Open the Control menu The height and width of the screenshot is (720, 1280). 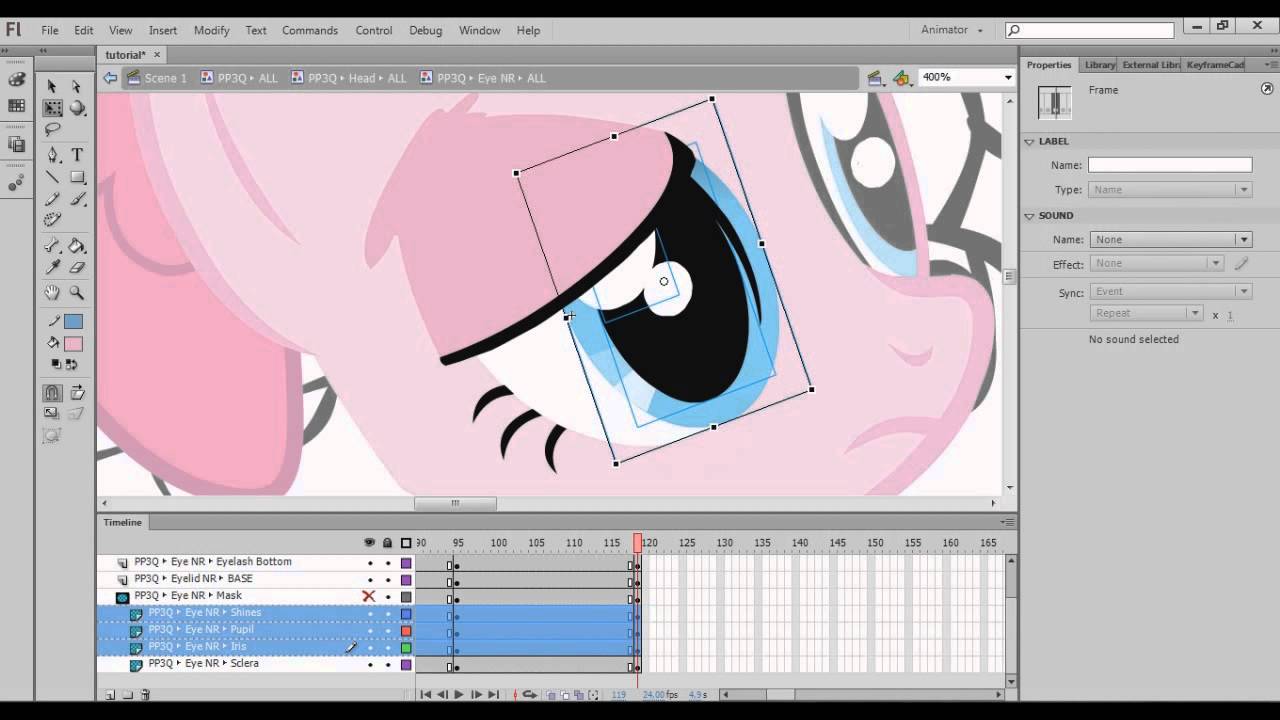pos(374,30)
